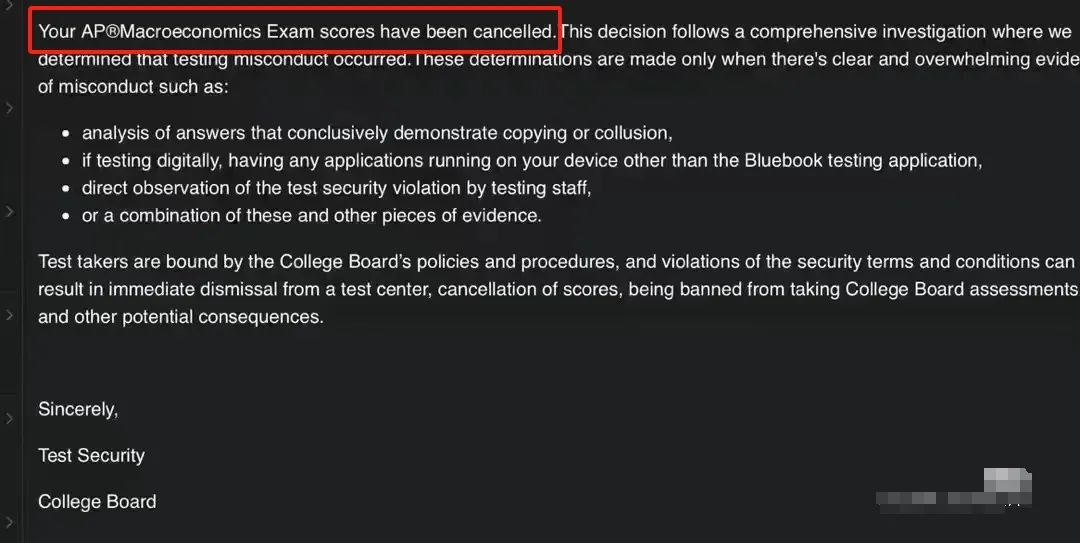Click the 'or a combination of these' bullet text
The height and width of the screenshot is (543, 1080).
(311, 215)
